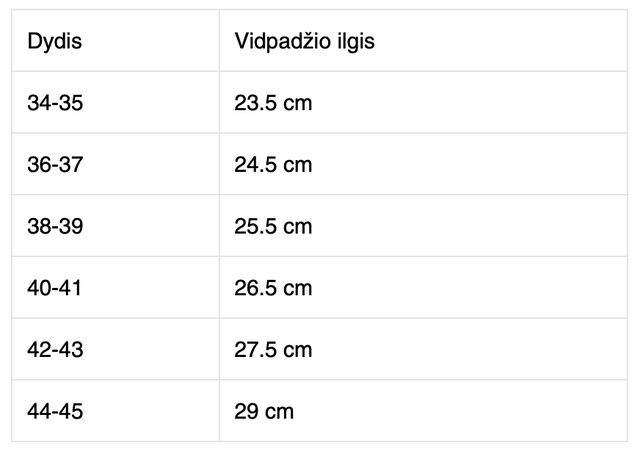Click the Vidpadžio ilgis column header
640x451 pixels.
coord(304,42)
